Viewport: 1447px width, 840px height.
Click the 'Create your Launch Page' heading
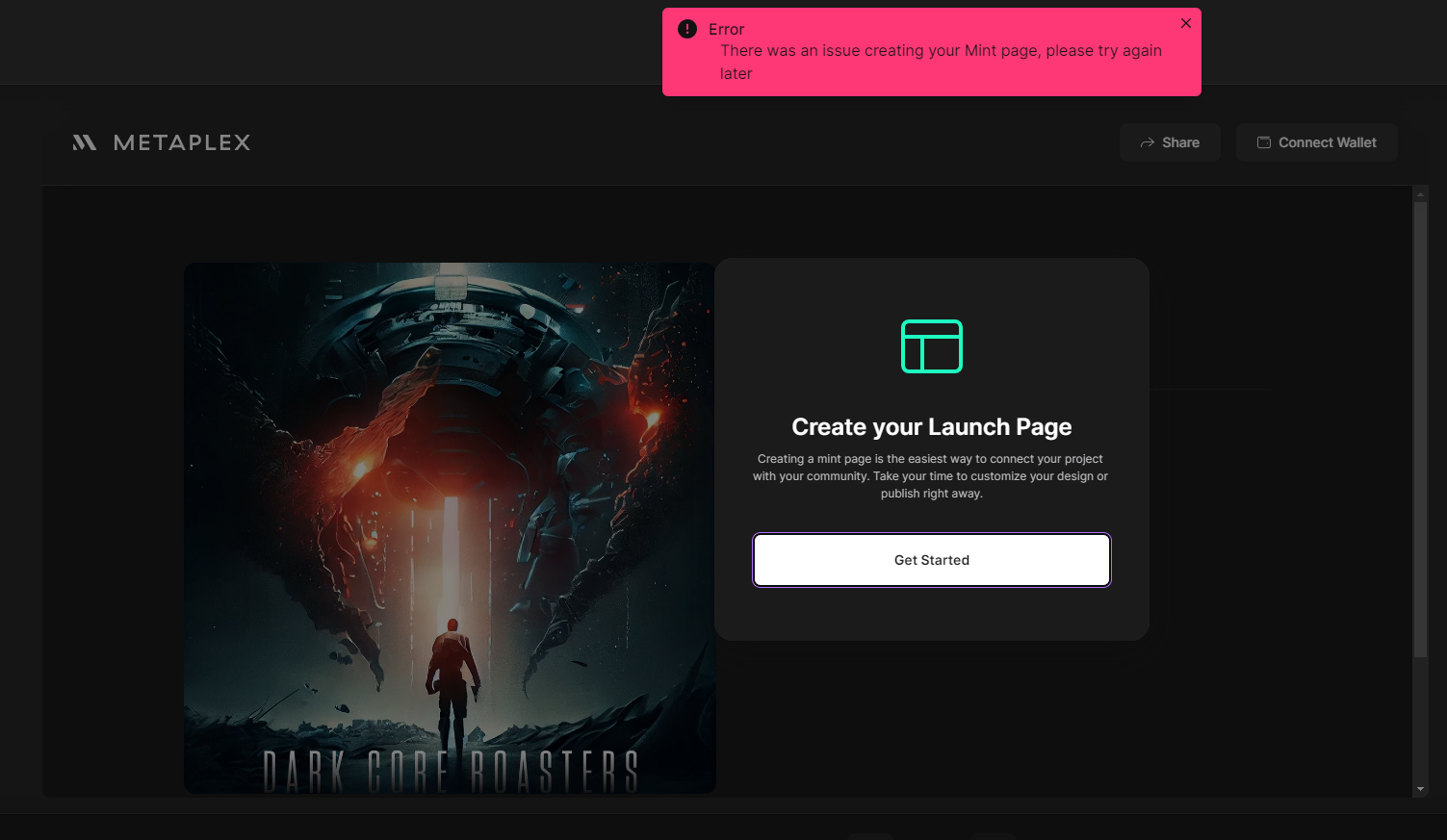click(932, 426)
